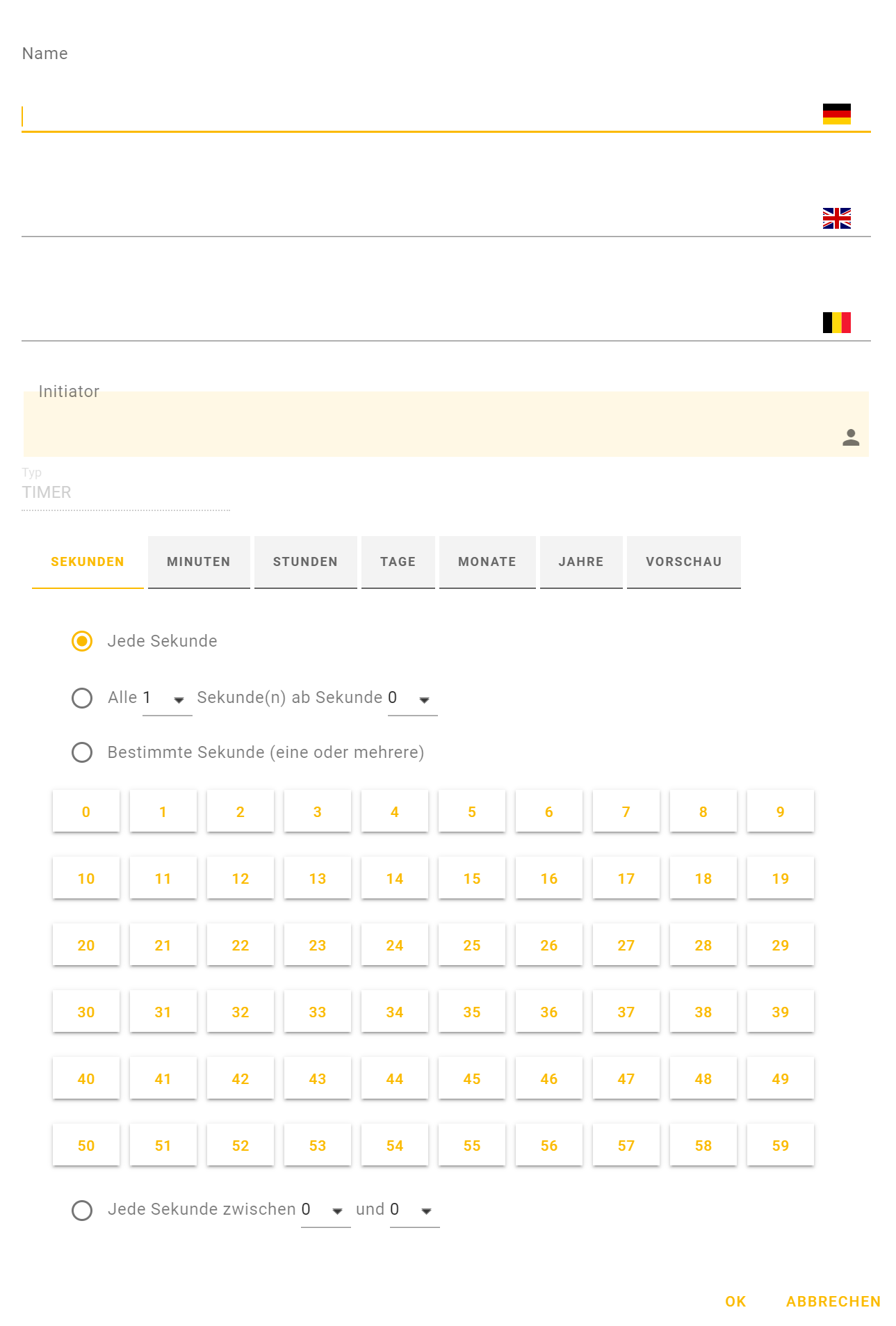Focus the German name input field
Screen dimensions: 896x1326
pyautogui.click(x=417, y=115)
